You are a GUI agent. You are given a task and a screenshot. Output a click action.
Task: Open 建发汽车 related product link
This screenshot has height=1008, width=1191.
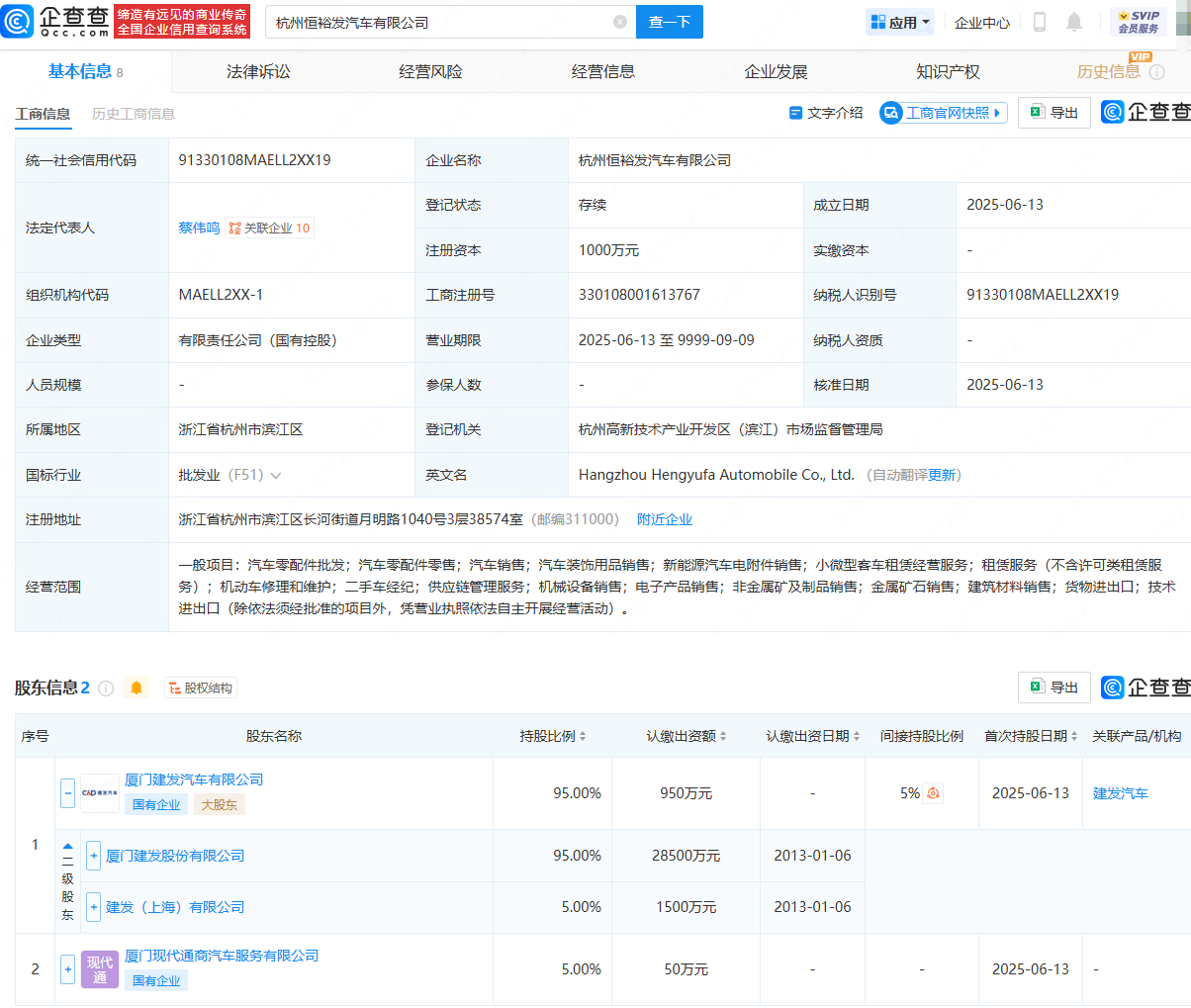[x=1121, y=793]
